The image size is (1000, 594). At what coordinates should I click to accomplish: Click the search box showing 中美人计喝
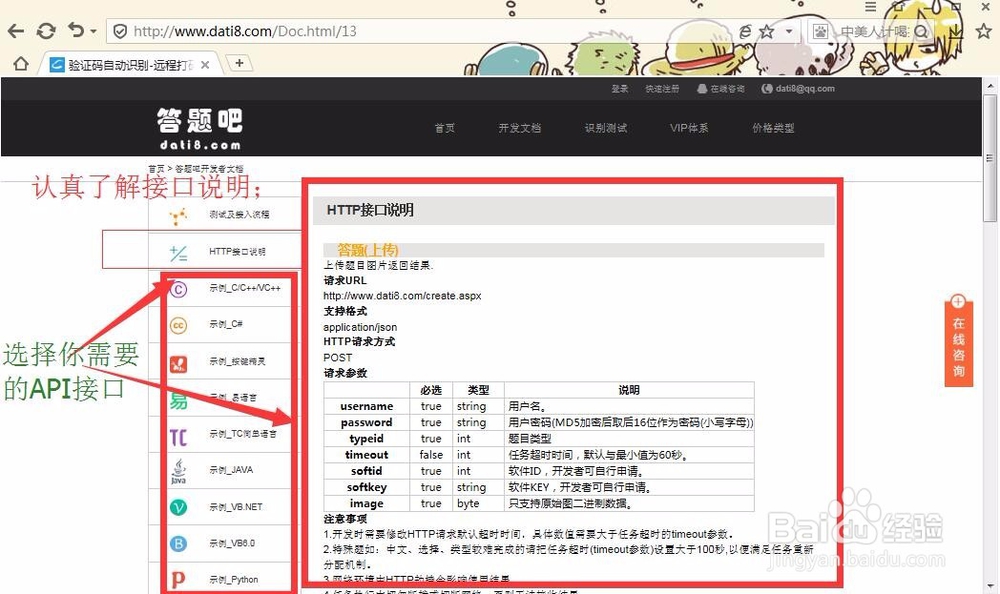pos(874,31)
